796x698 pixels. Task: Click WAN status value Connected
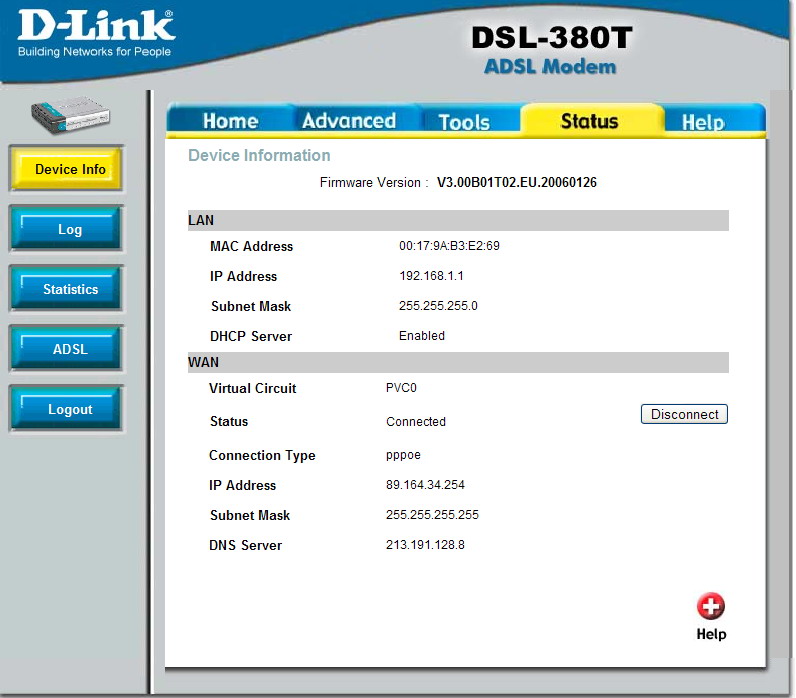(x=416, y=421)
